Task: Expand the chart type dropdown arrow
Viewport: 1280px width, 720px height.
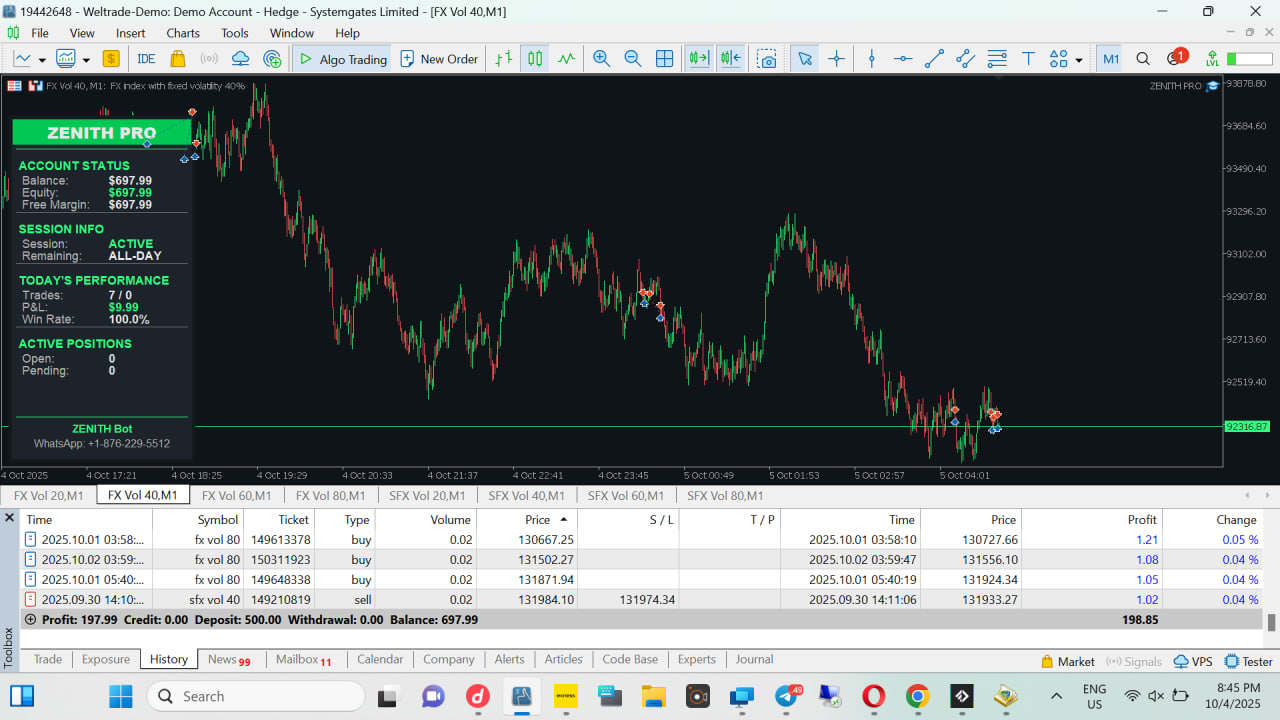Action: click(86, 60)
